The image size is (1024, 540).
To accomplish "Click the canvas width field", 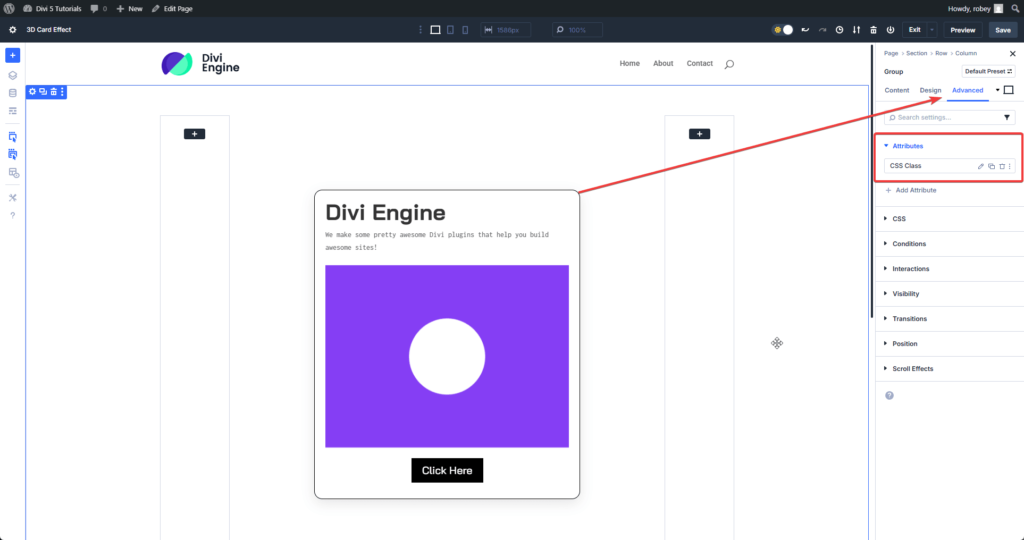I will coord(506,30).
